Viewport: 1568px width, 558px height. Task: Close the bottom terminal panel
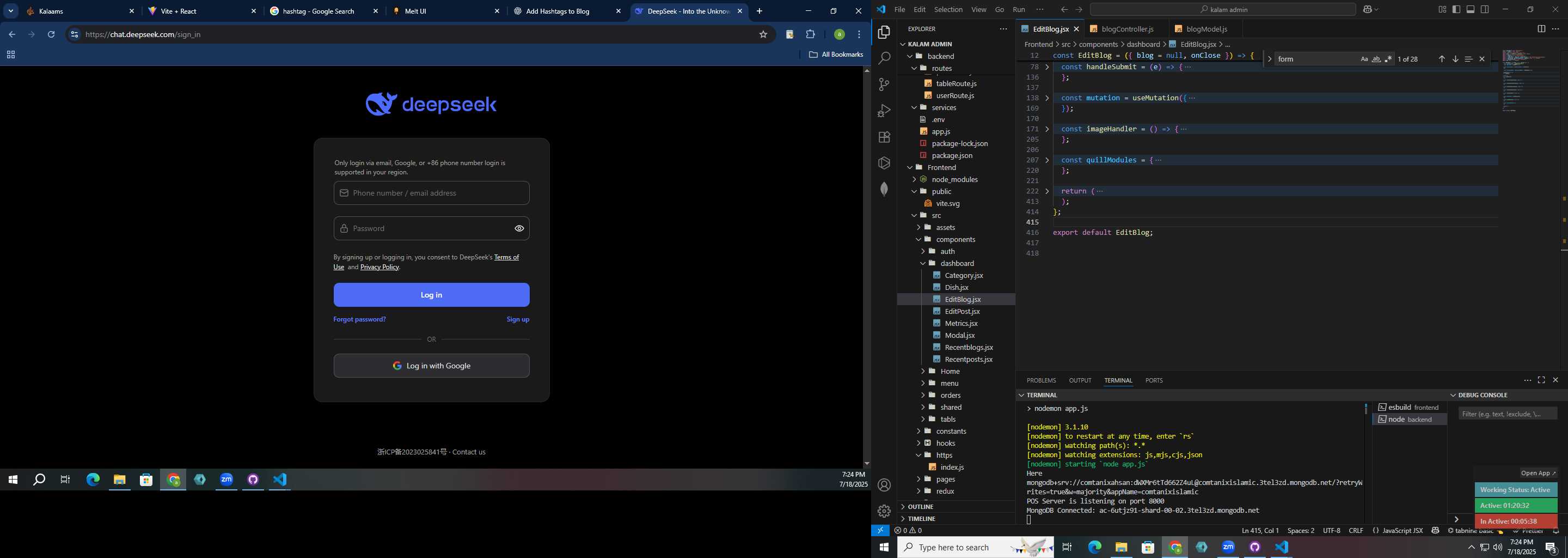[1555, 380]
